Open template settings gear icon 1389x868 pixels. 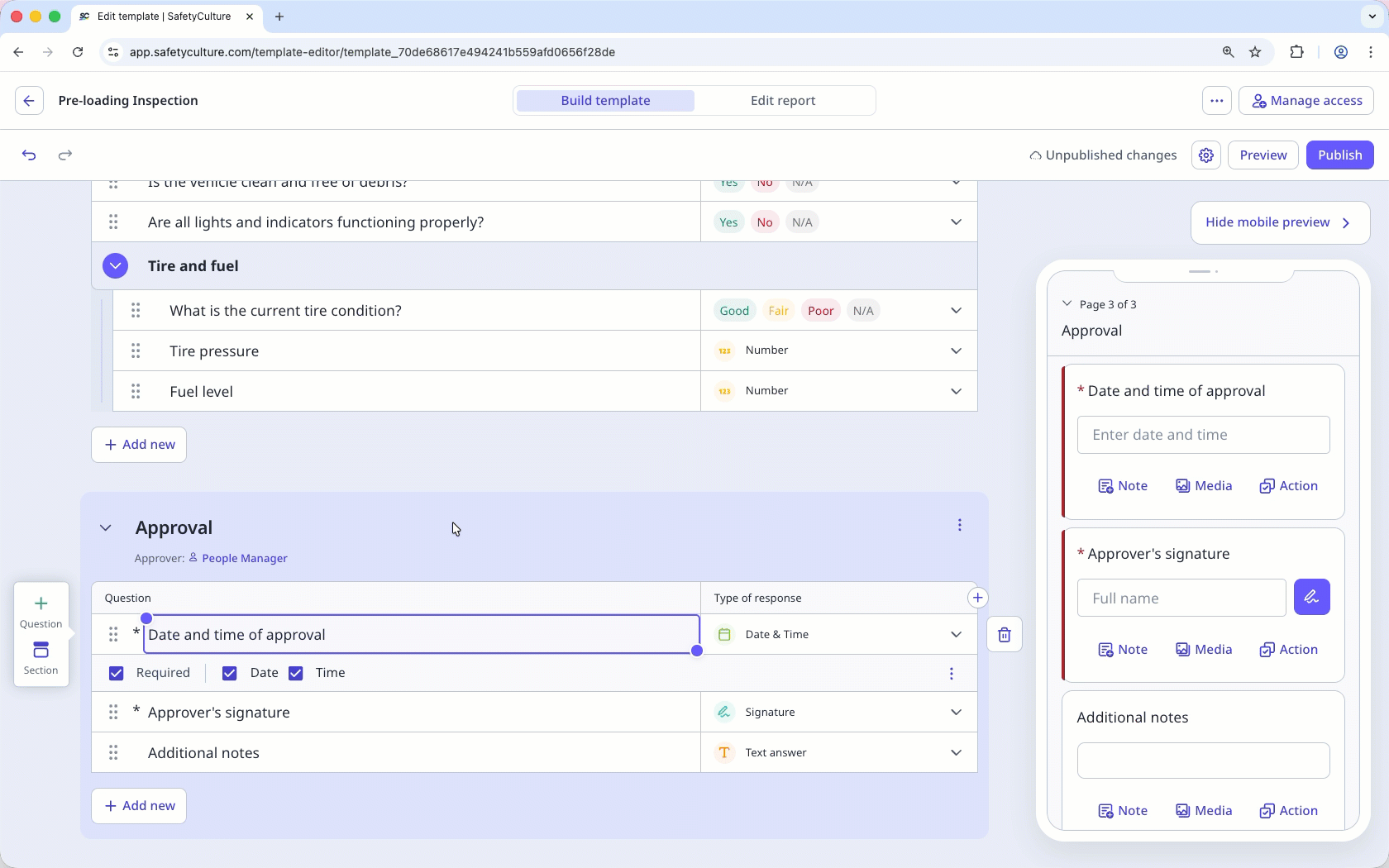click(1206, 155)
